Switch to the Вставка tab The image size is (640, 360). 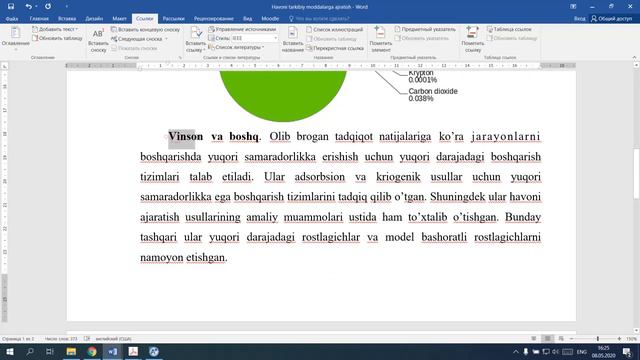67,18
